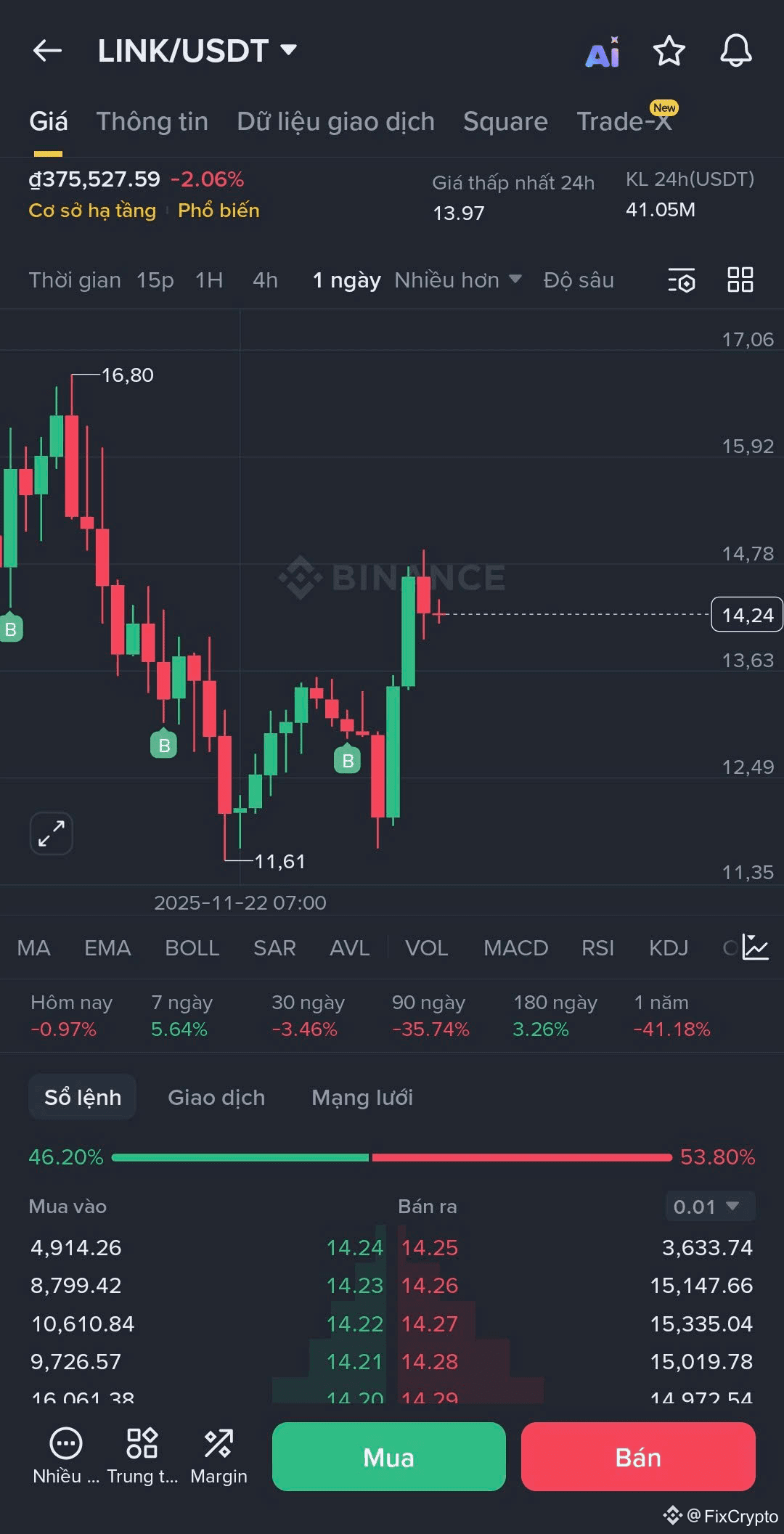Open Trung tâm hub icon
Image resolution: width=784 pixels, height=1534 pixels.
tap(142, 1456)
